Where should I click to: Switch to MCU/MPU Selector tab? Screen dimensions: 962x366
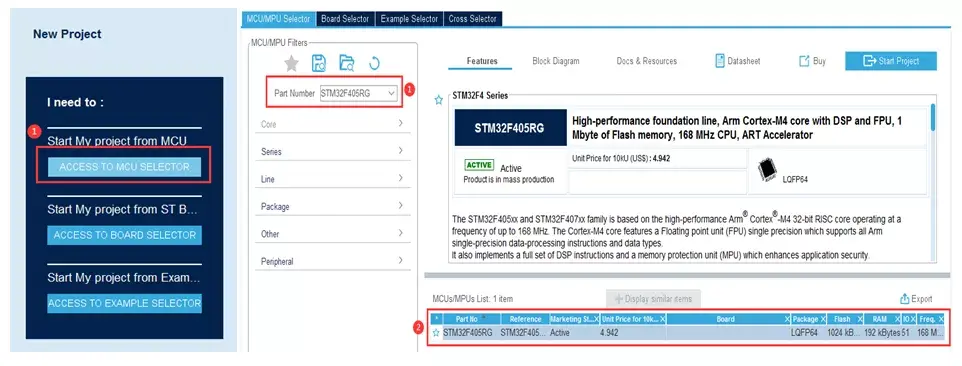[x=279, y=19]
